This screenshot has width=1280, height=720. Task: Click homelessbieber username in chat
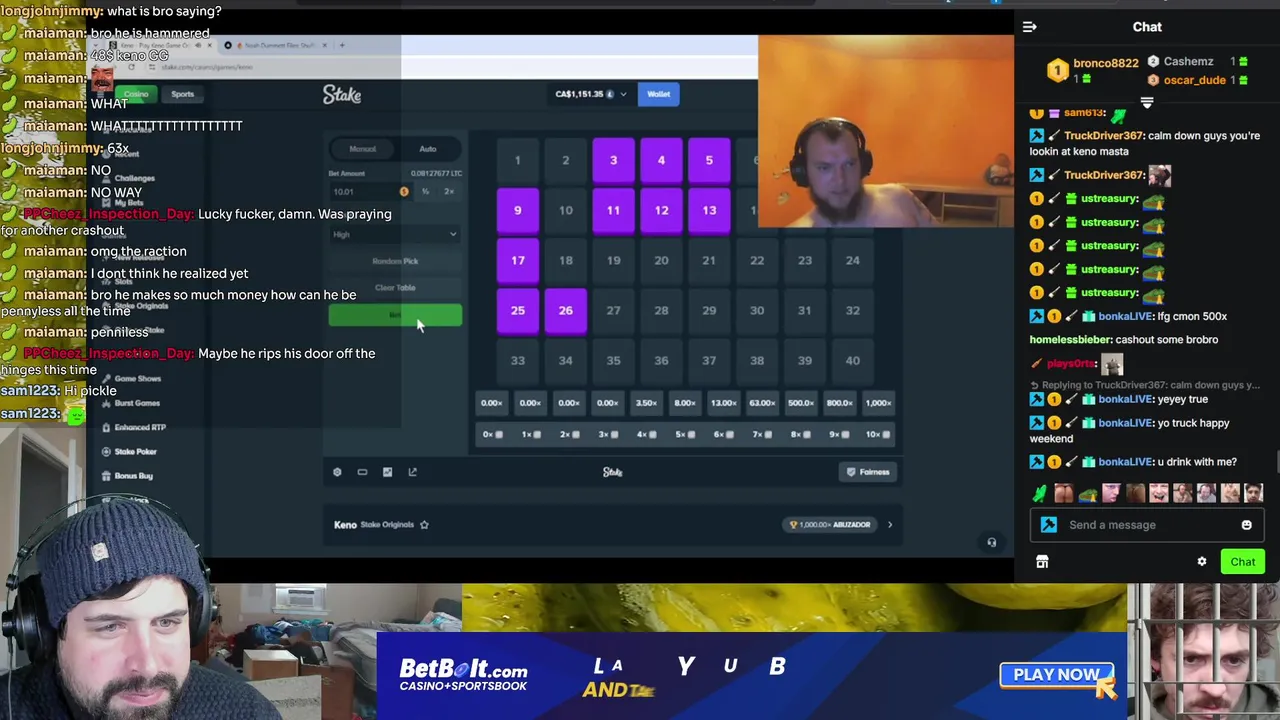(1071, 340)
